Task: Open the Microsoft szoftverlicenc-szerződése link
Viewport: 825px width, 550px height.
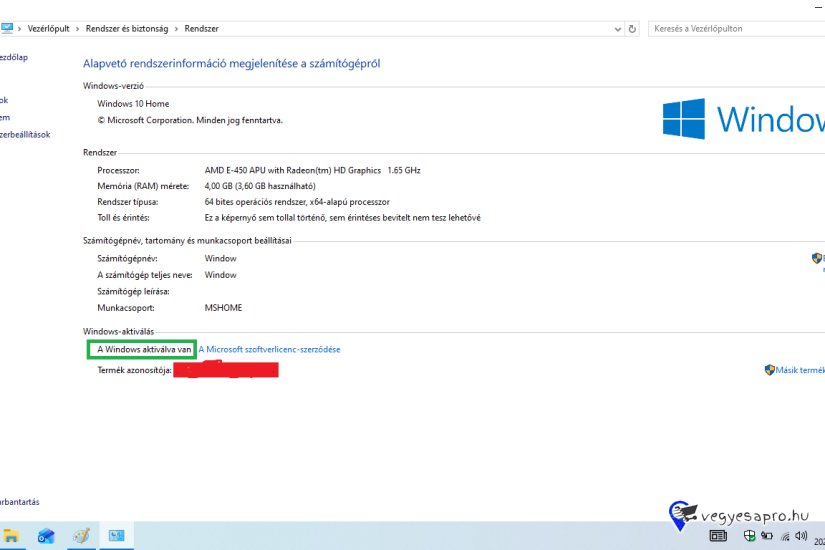Action: 269,349
